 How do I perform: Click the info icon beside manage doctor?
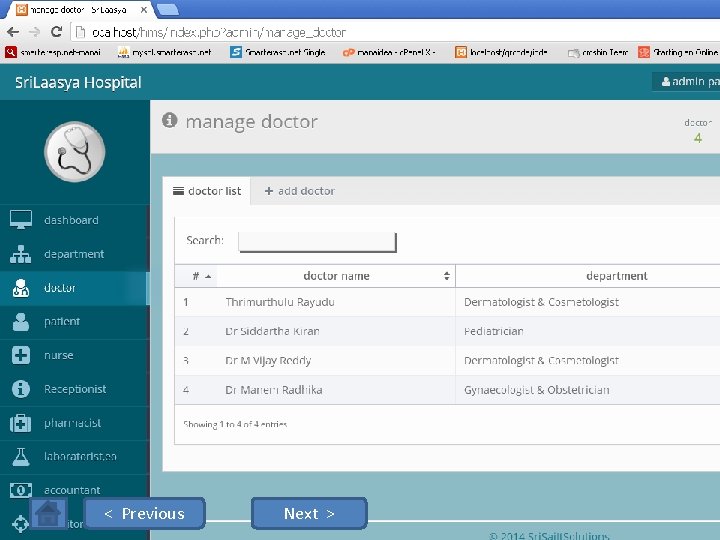tap(169, 120)
